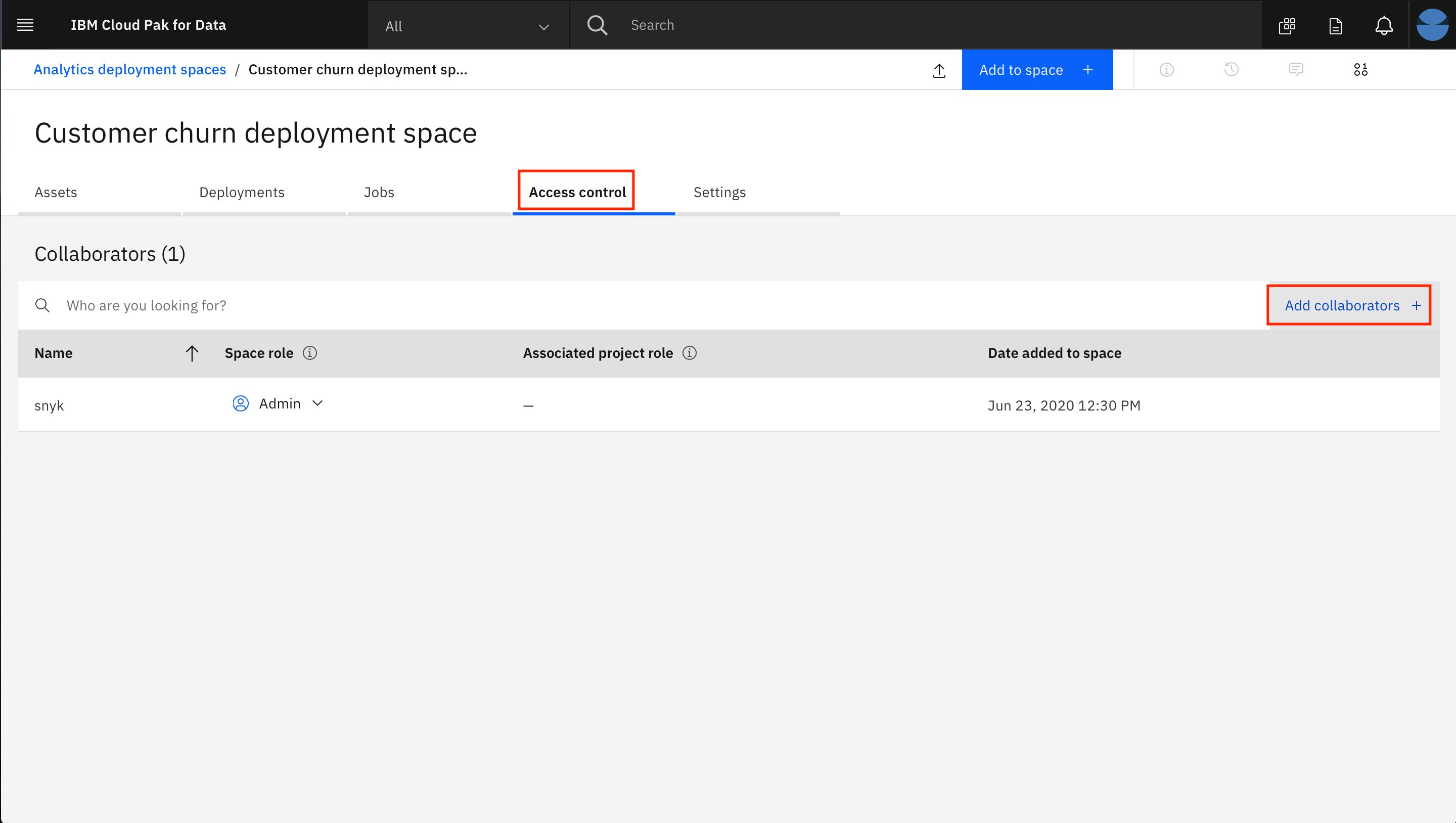Image resolution: width=1456 pixels, height=823 pixels.
Task: Switch to the Settings tab
Action: (719, 192)
